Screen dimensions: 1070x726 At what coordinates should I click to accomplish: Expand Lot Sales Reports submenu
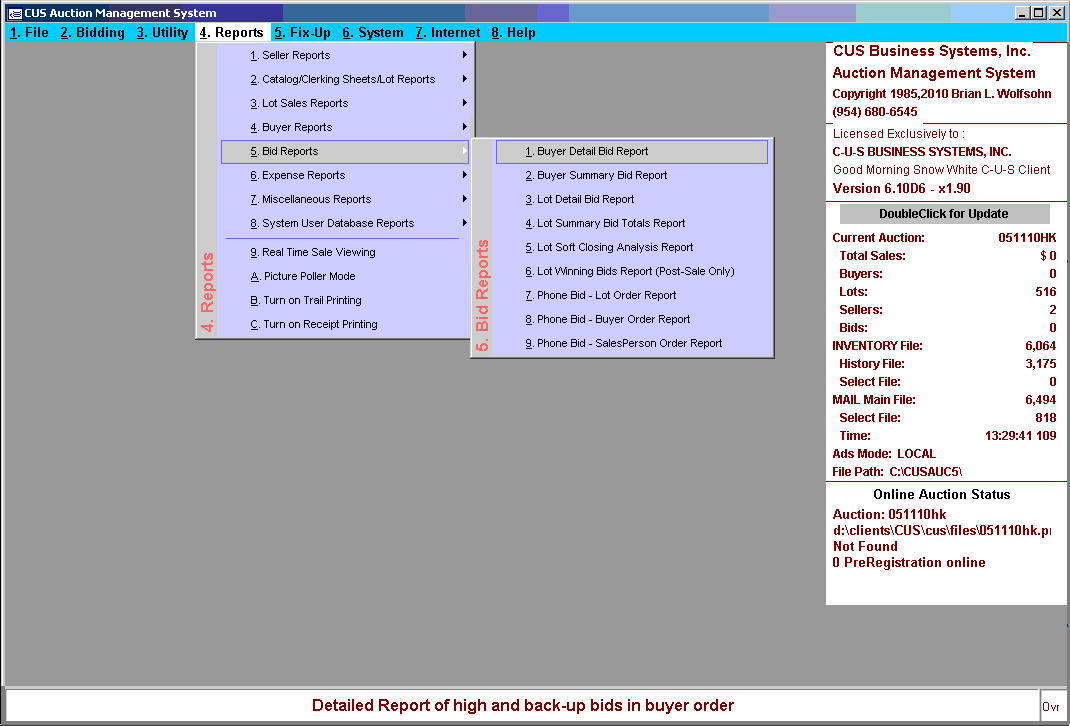pyautogui.click(x=345, y=103)
